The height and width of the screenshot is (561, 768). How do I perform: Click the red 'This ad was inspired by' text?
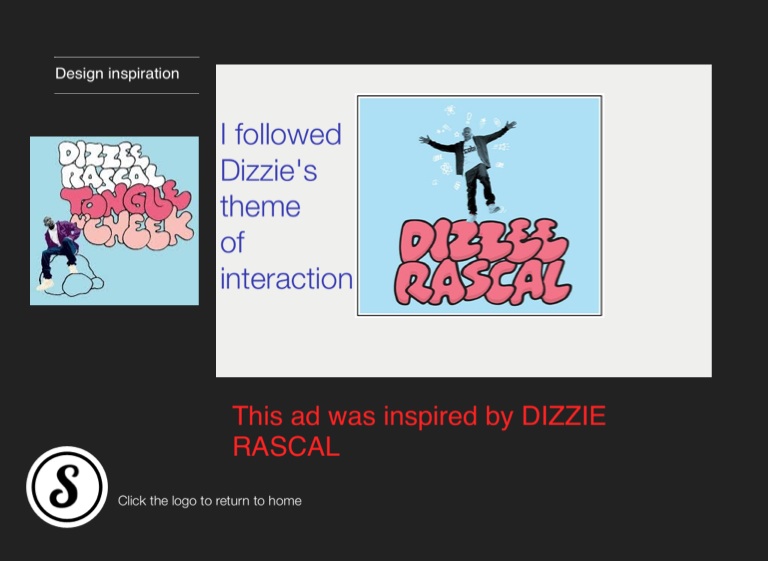(373, 416)
